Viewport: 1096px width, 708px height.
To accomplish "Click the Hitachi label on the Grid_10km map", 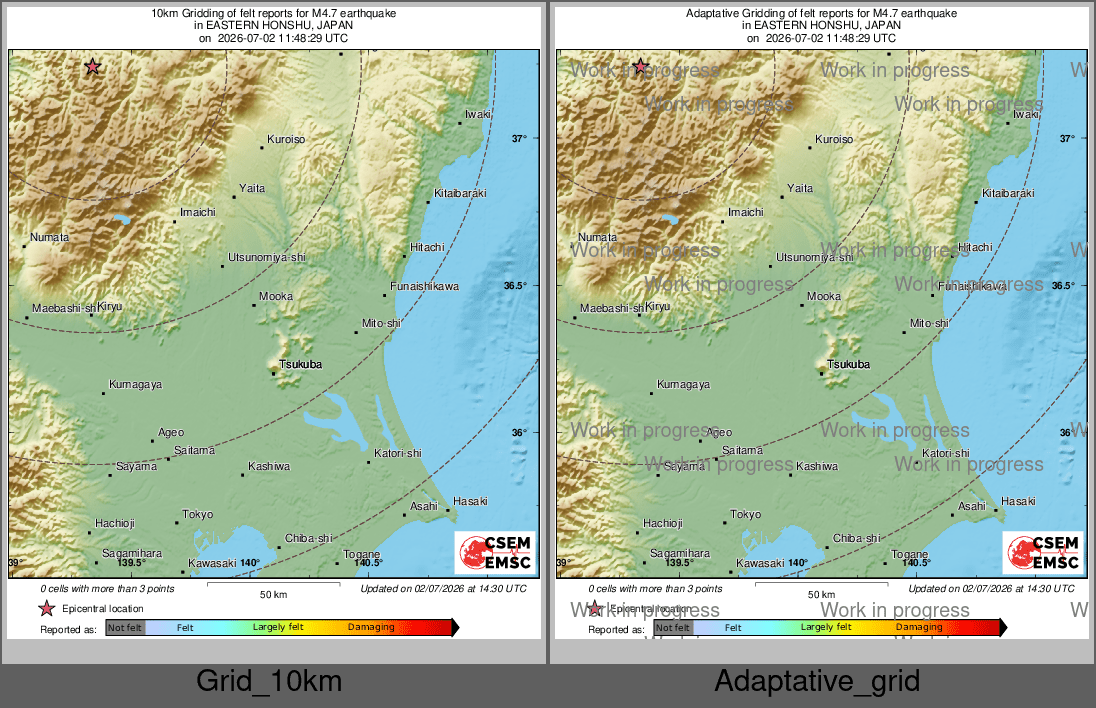I will pos(427,247).
